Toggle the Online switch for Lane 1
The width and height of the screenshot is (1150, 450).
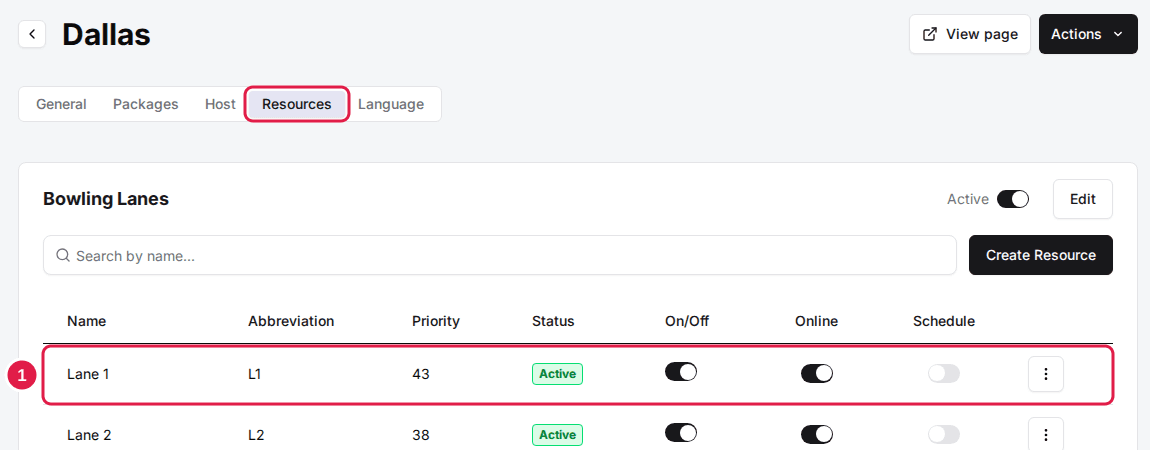[817, 374]
